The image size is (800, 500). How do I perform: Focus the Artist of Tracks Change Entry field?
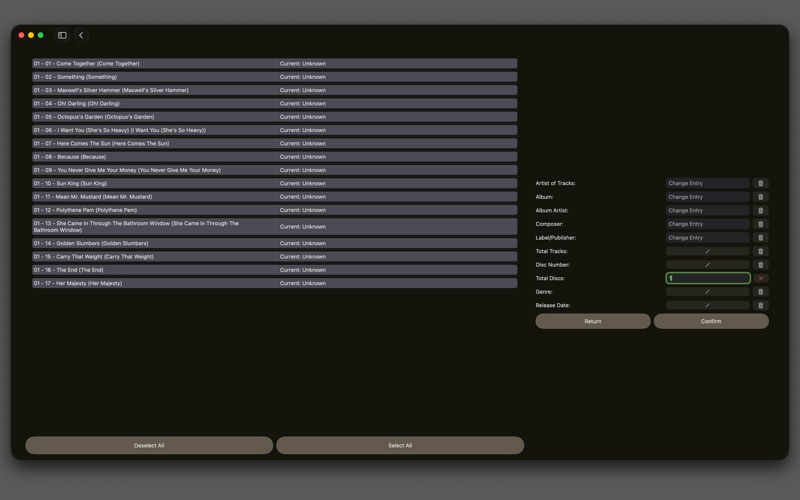click(708, 183)
